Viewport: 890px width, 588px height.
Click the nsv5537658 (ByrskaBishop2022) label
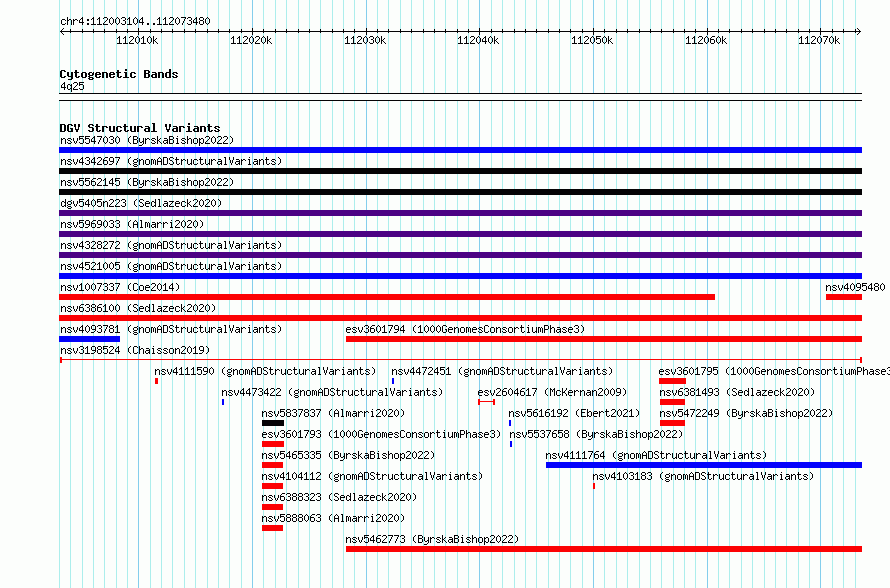[x=596, y=434]
